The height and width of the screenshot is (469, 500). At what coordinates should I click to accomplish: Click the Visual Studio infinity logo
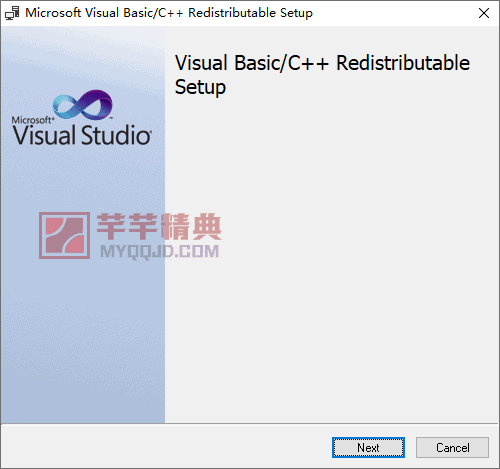tap(83, 105)
